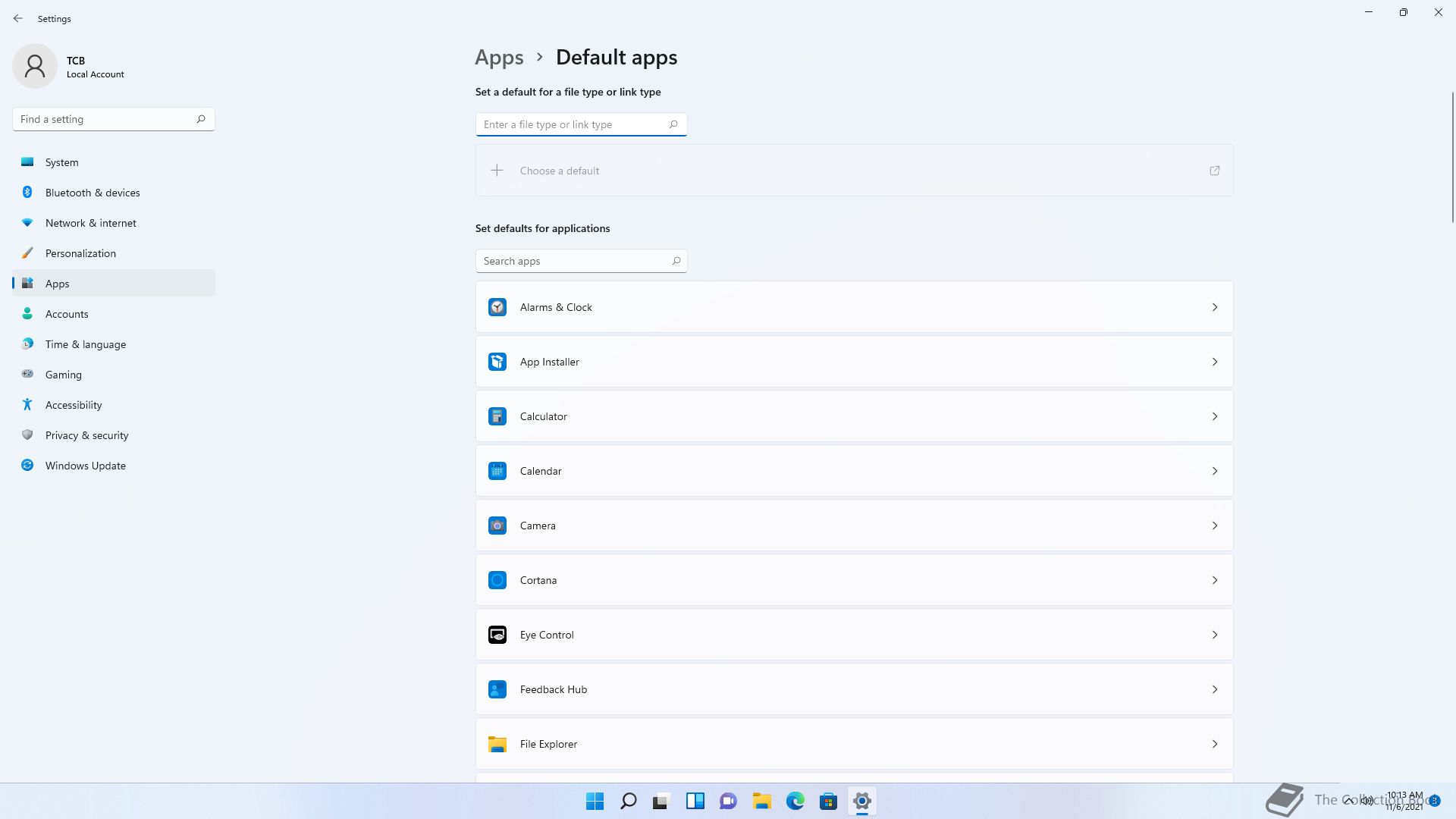Screen dimensions: 1456x819
Task: Expand the Alarms & Clock chevron
Action: click(x=1215, y=307)
